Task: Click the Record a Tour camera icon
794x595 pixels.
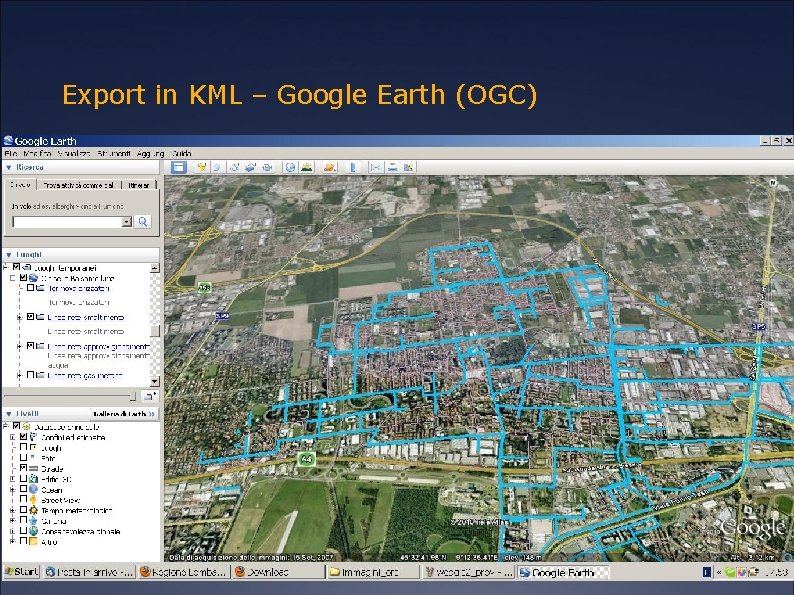Action: (267, 167)
